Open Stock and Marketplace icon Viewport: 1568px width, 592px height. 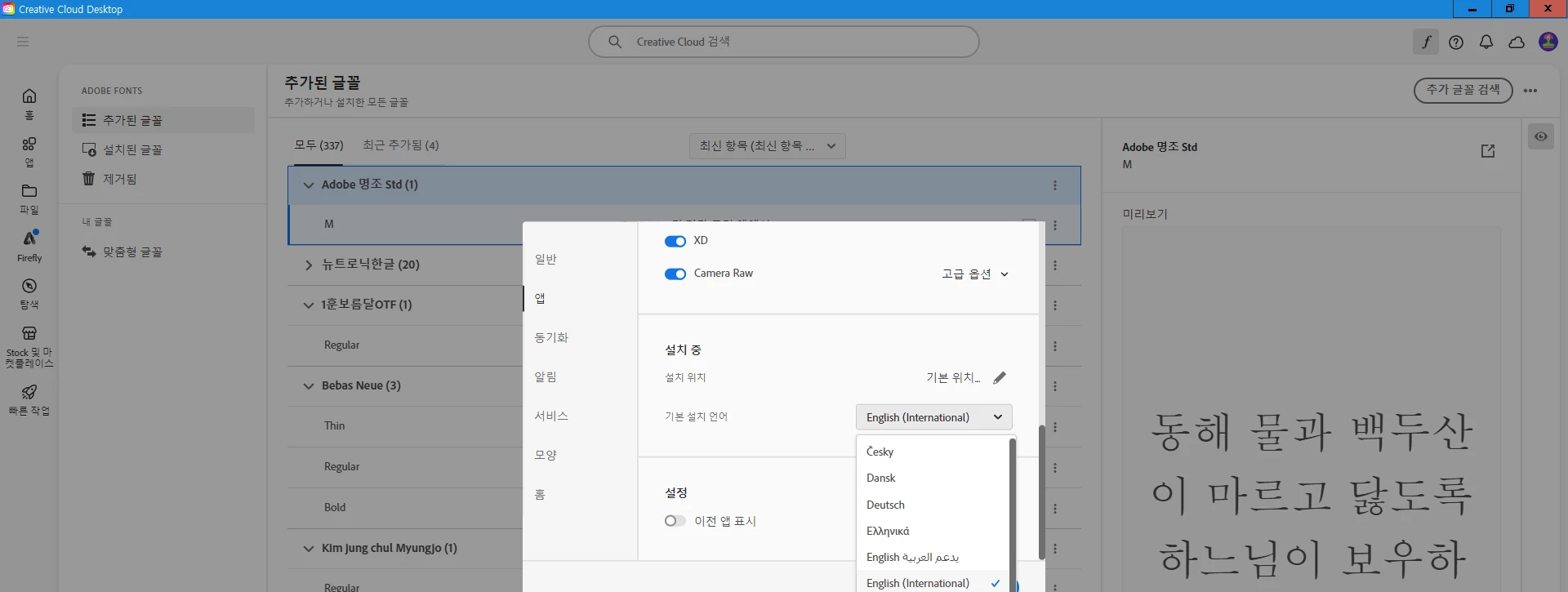click(29, 333)
